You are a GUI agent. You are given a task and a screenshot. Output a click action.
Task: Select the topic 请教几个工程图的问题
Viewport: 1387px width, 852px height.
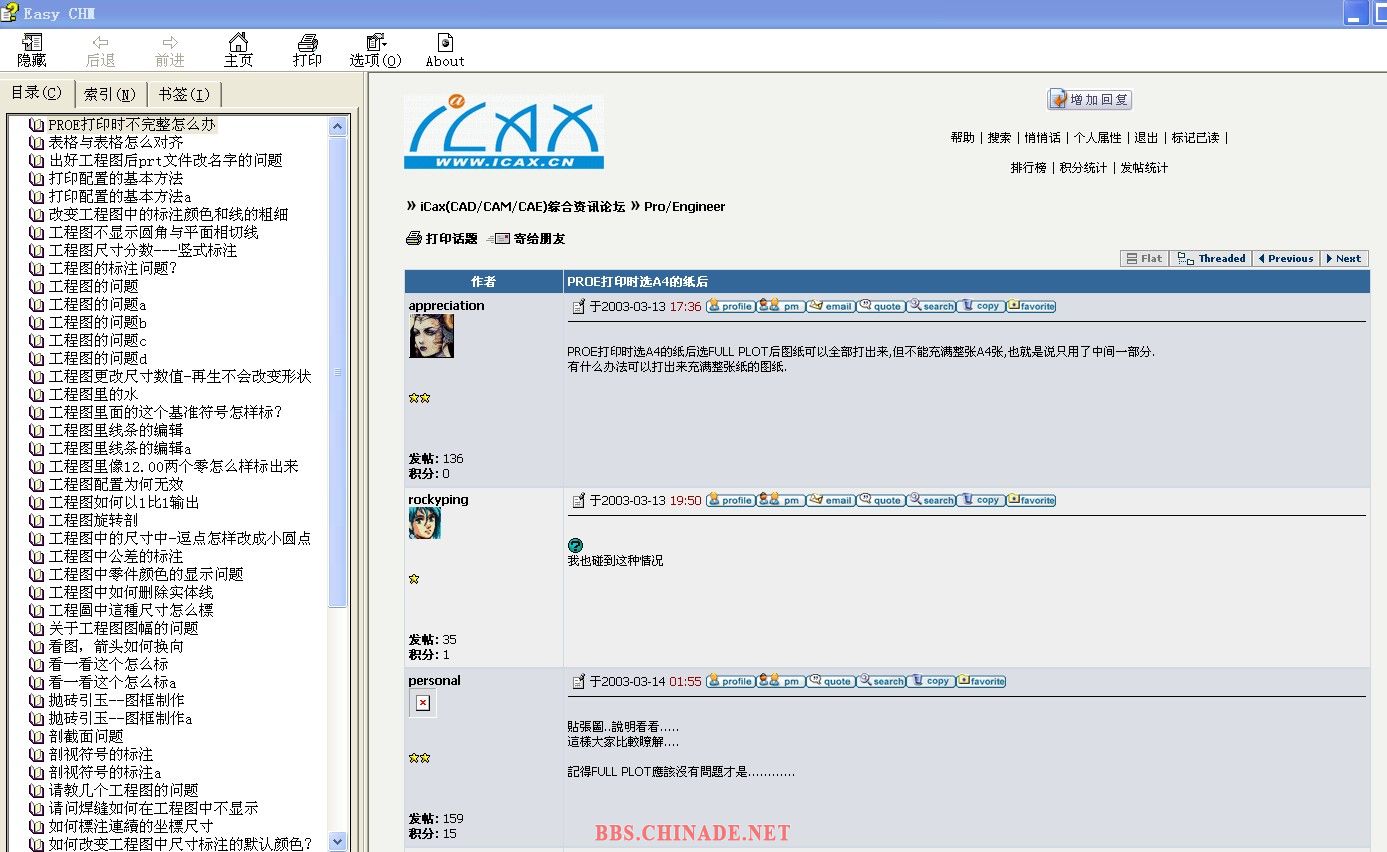pos(124,790)
